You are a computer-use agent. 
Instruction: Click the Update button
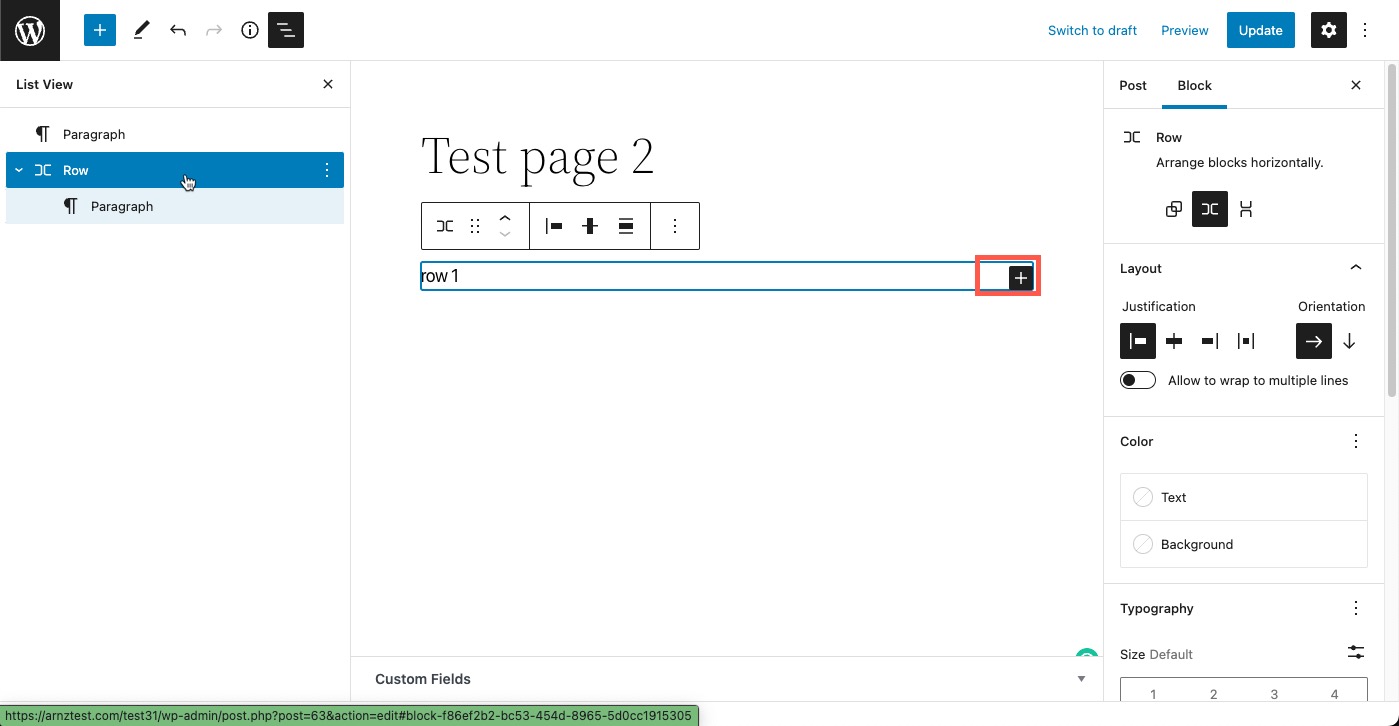point(1261,30)
